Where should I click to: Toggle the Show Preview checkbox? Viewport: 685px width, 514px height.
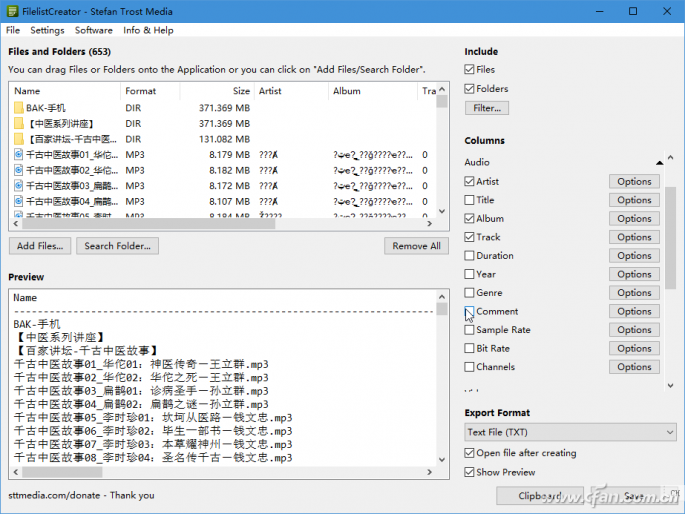(469, 472)
